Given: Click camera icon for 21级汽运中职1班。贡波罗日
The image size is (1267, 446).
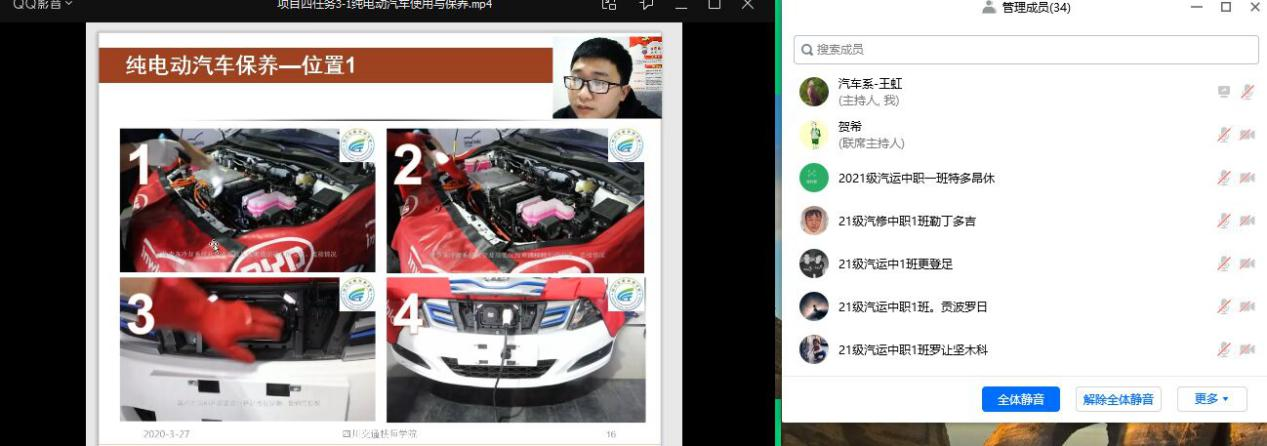Looking at the screenshot, I should tap(1247, 307).
